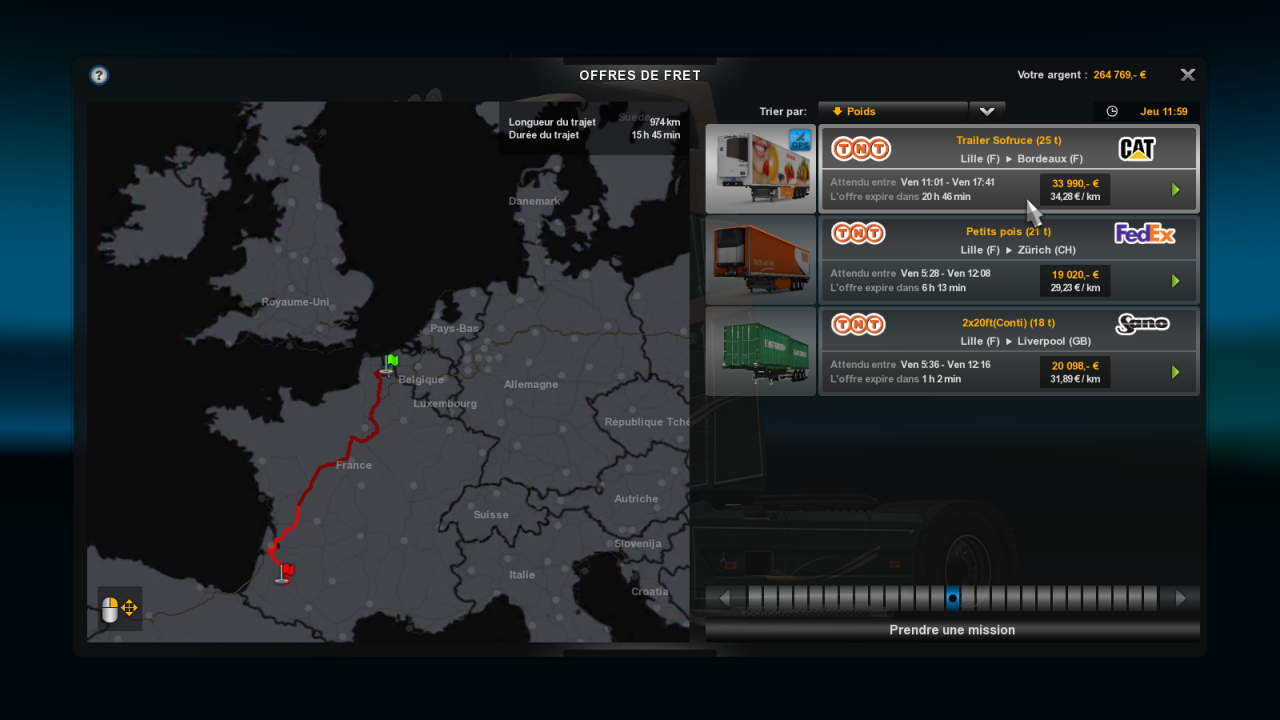This screenshot has height=720, width=1280.
Task: Click Lille (F) ► Bordeaux (F) route text
Action: (x=1021, y=159)
